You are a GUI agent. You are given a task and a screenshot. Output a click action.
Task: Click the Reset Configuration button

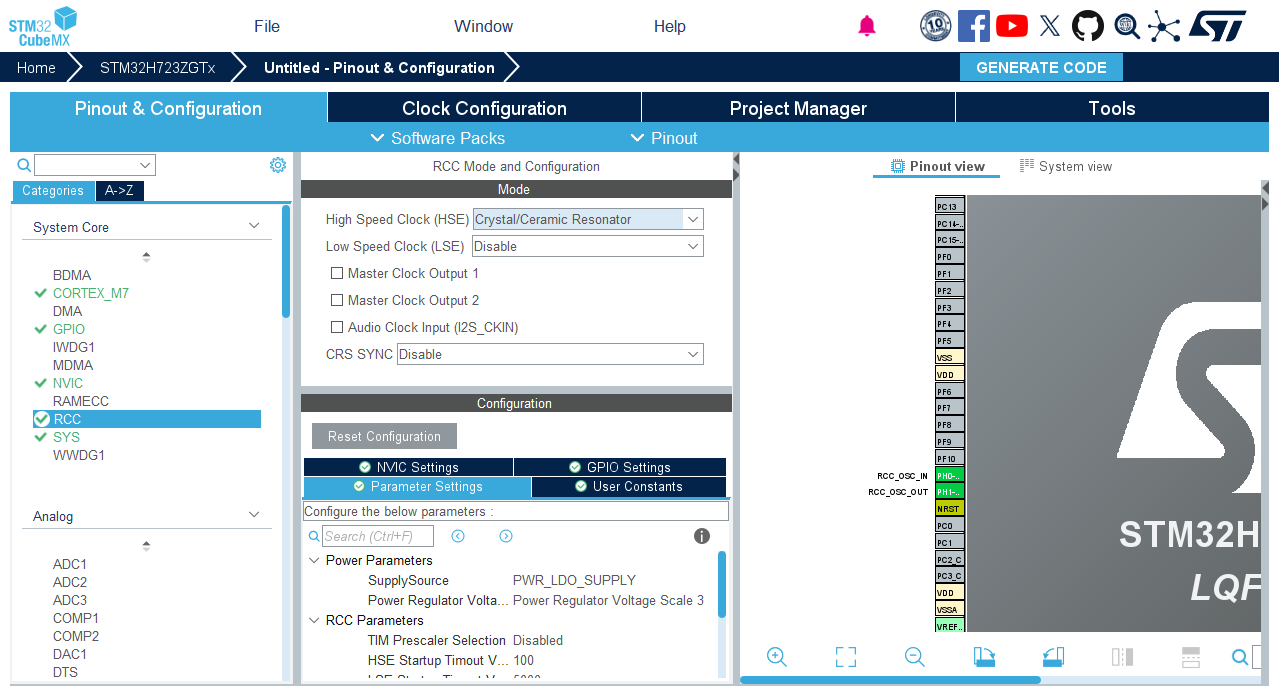coord(384,436)
